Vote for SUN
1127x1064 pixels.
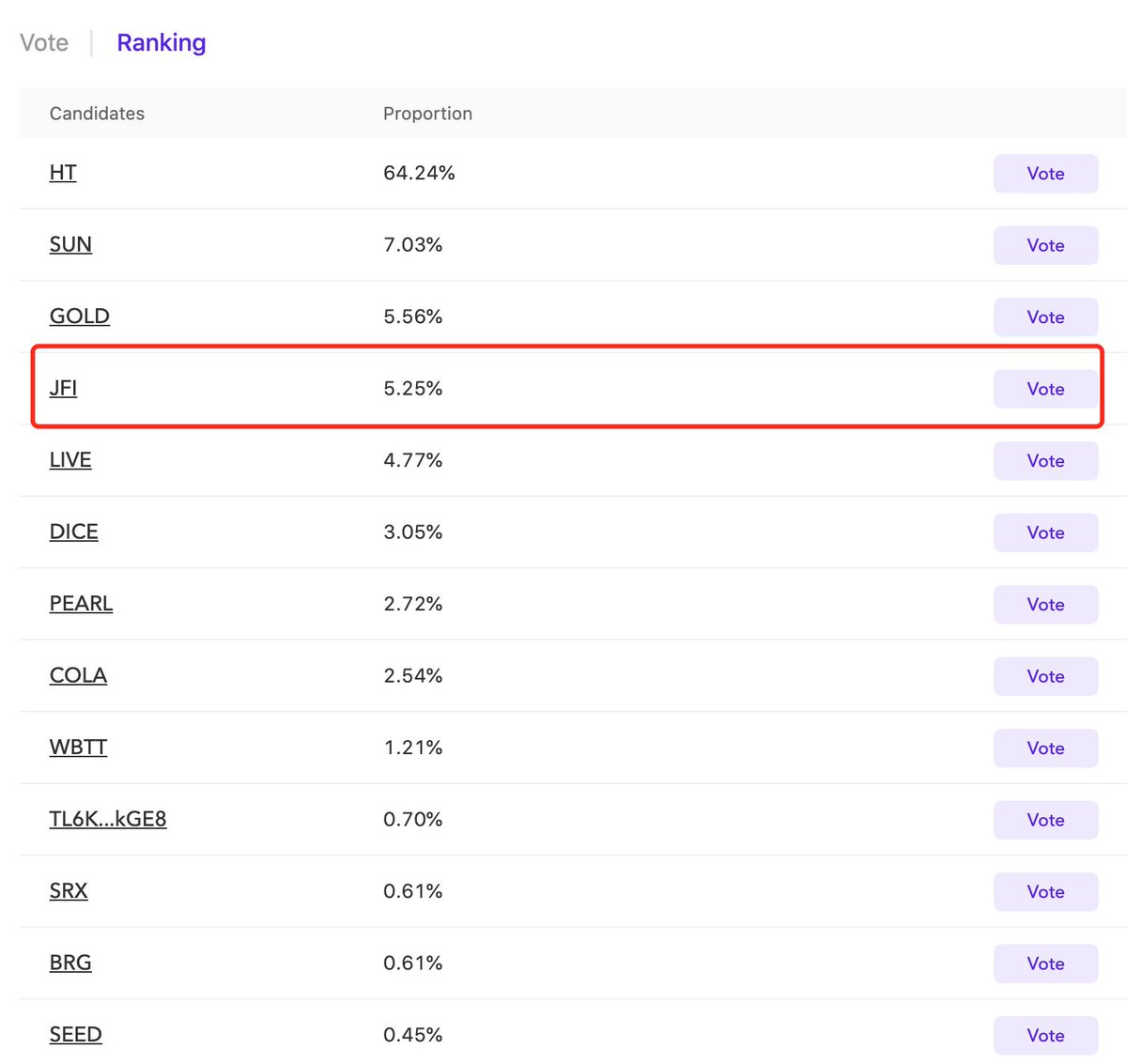pyautogui.click(x=1045, y=245)
